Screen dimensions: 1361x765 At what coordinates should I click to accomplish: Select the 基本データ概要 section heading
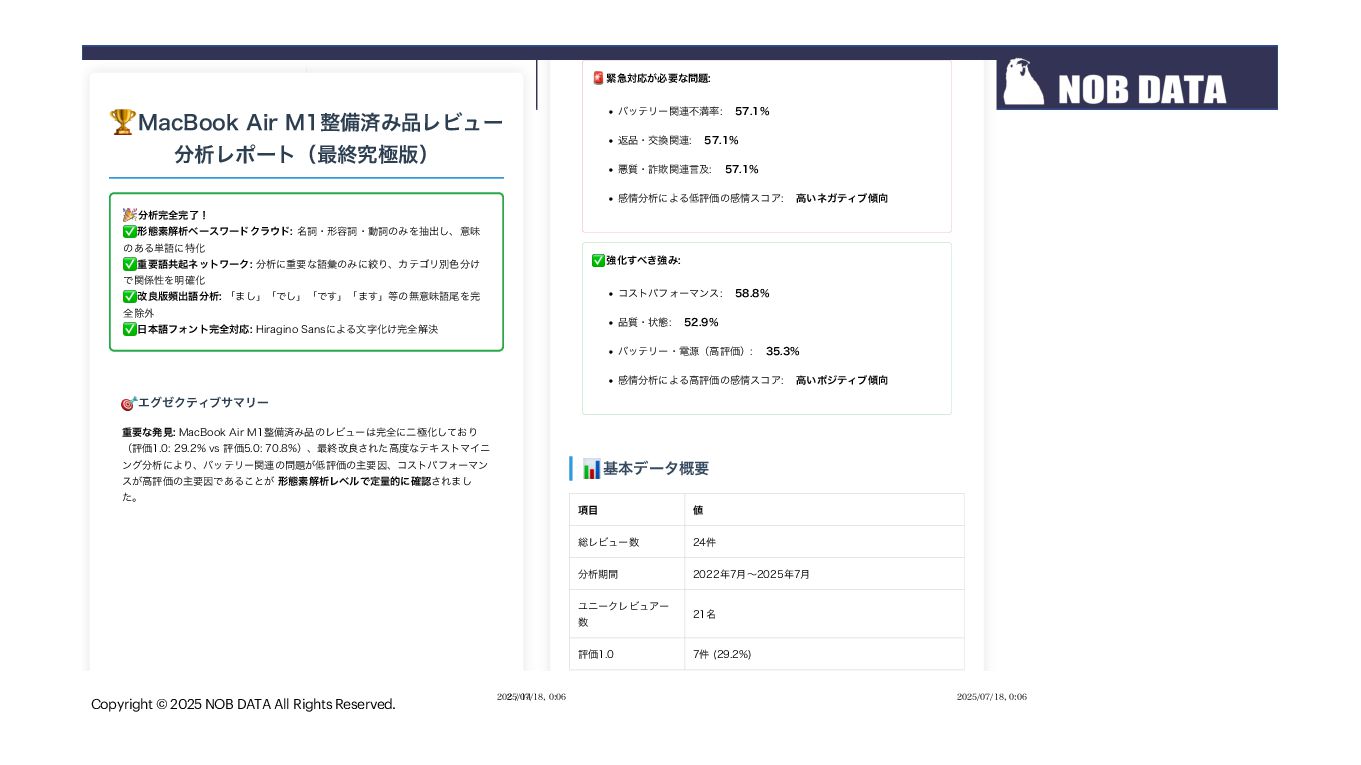pyautogui.click(x=656, y=468)
